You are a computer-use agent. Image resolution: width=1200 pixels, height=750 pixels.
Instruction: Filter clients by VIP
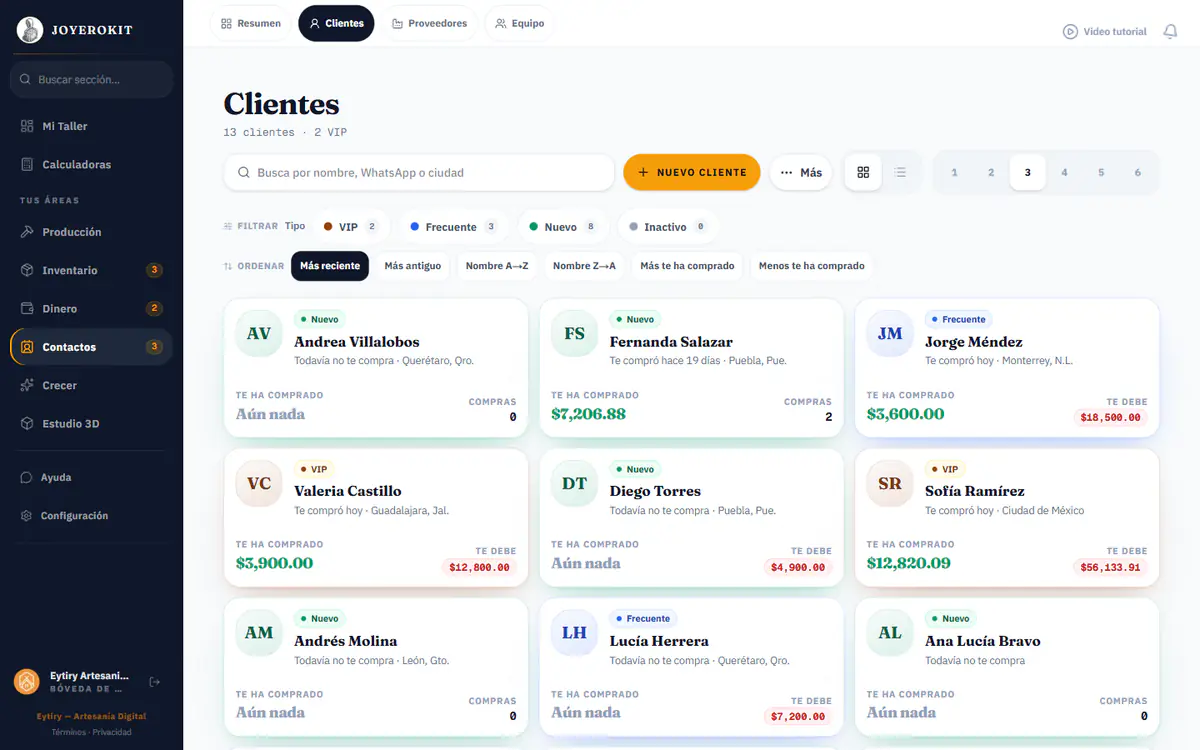point(351,227)
